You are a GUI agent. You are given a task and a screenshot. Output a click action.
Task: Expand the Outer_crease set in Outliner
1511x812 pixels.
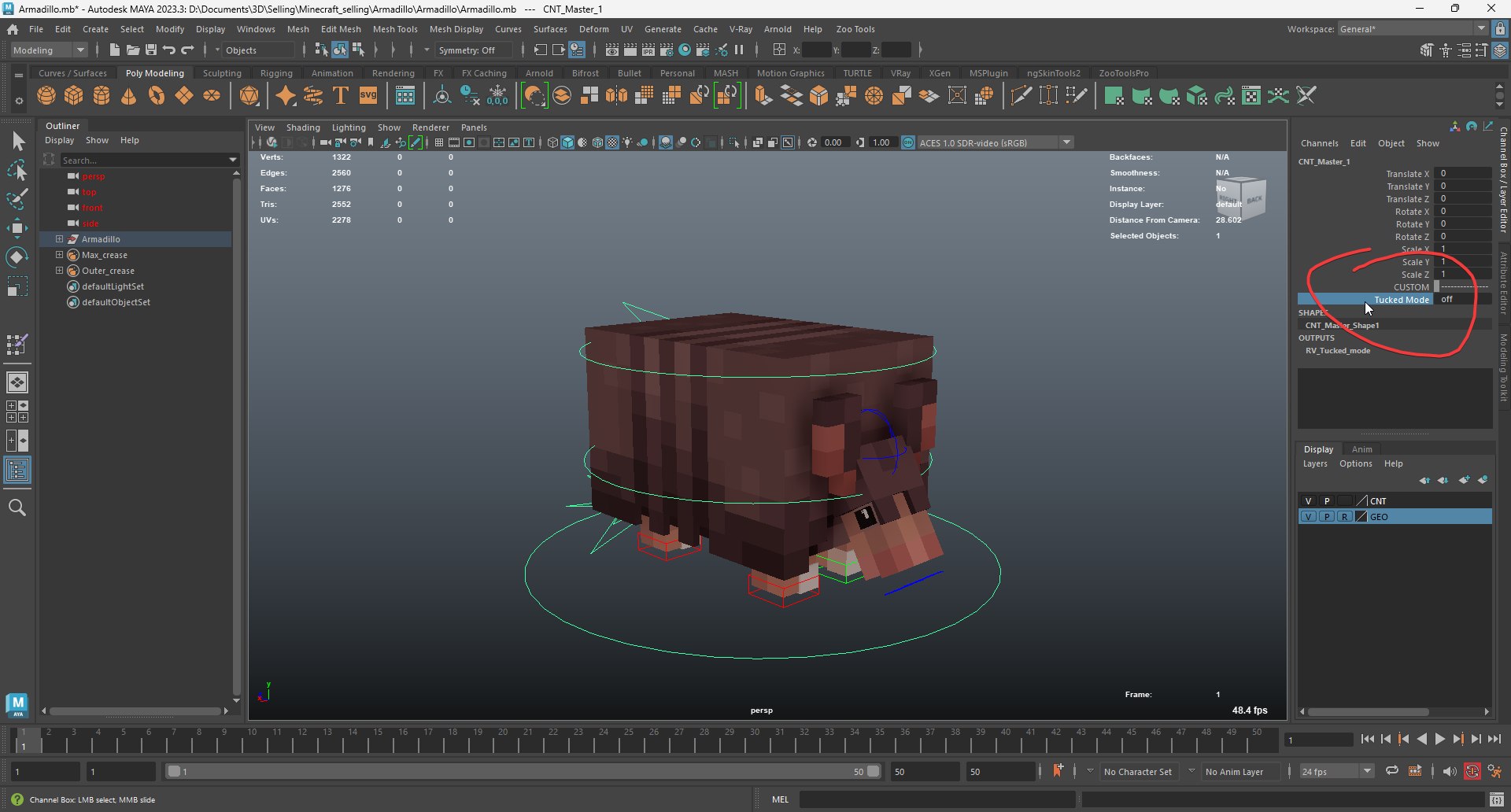coord(59,270)
